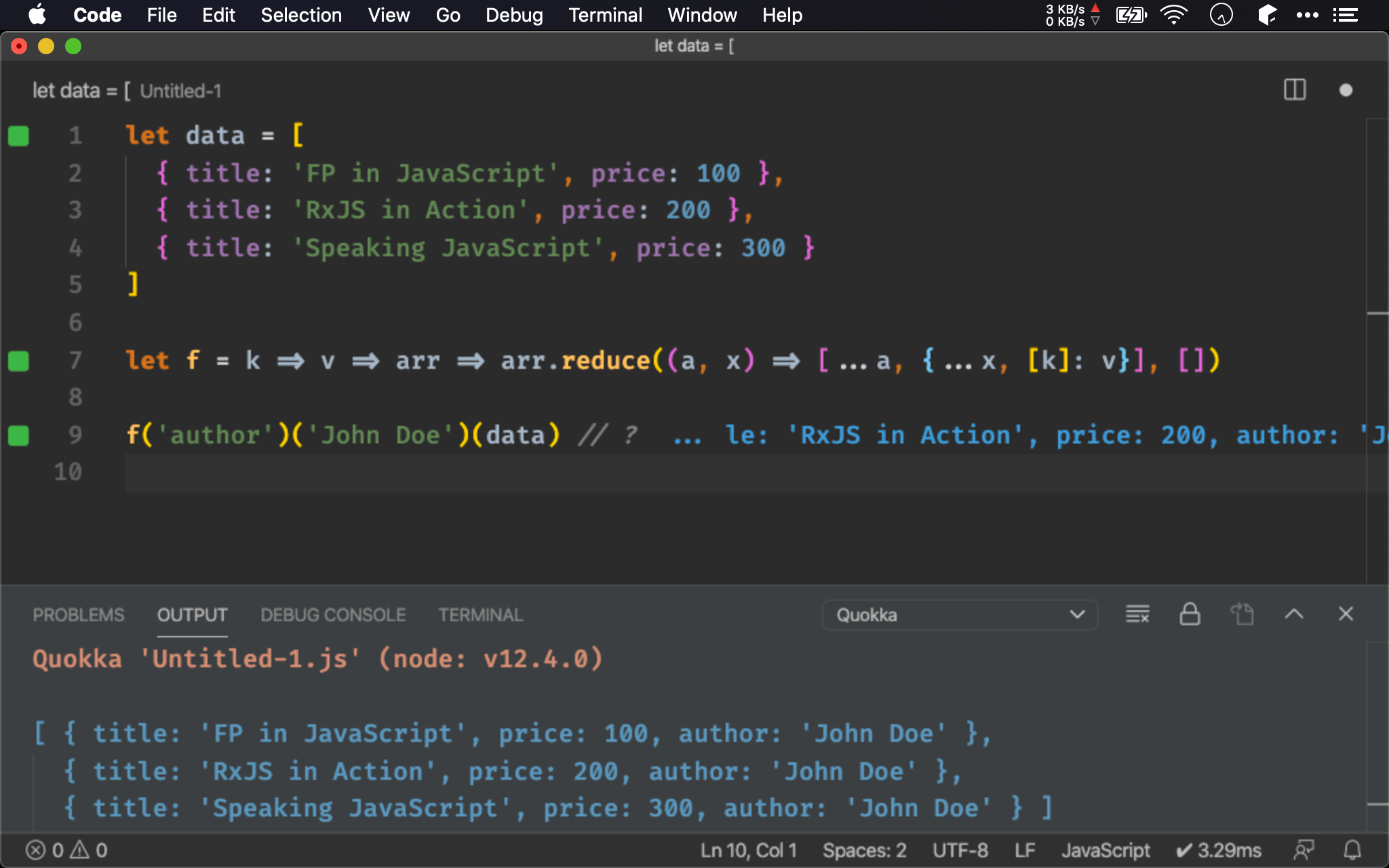Screen dimensions: 1389x868
Task: Click the 'FP in JavaScript' string on line 2
Action: point(425,174)
